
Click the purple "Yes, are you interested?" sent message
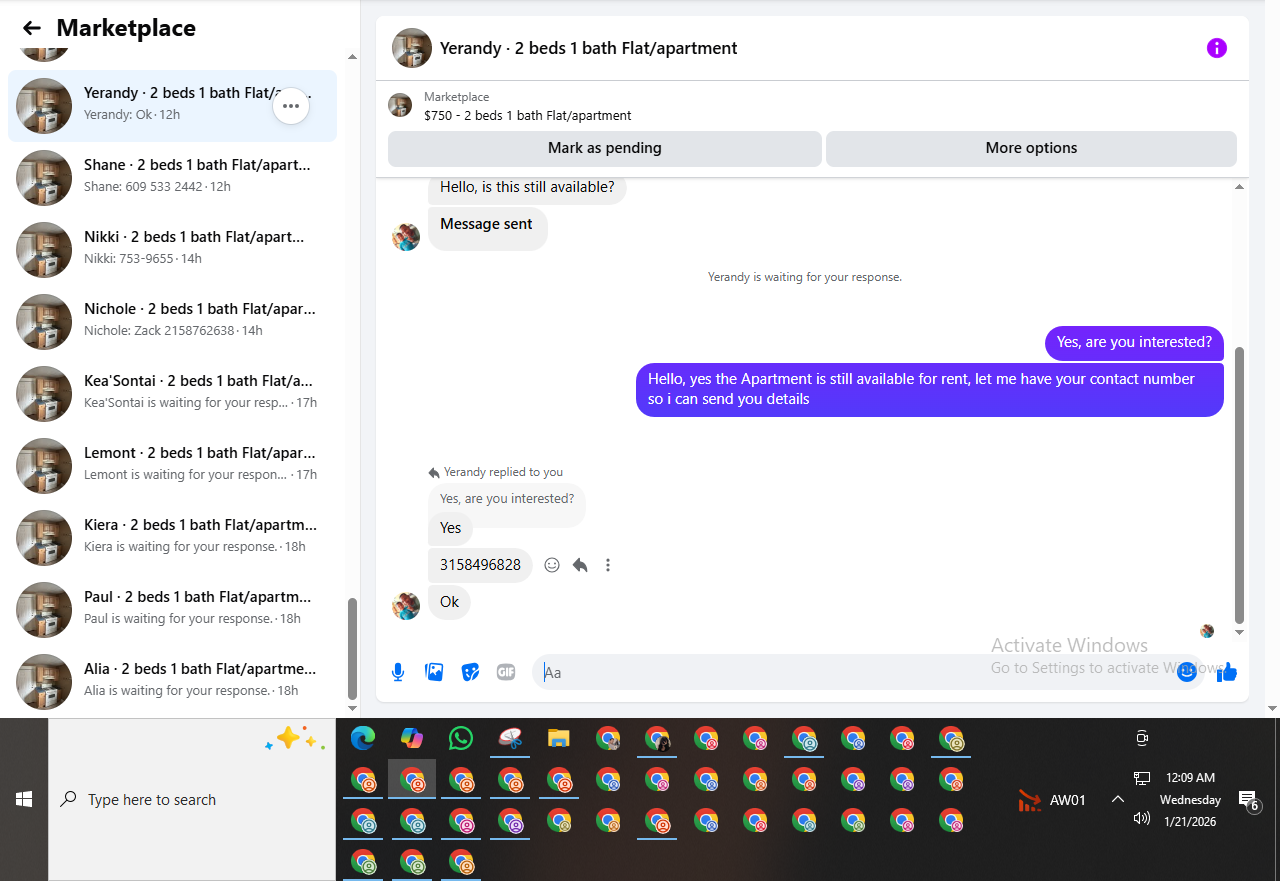1134,342
